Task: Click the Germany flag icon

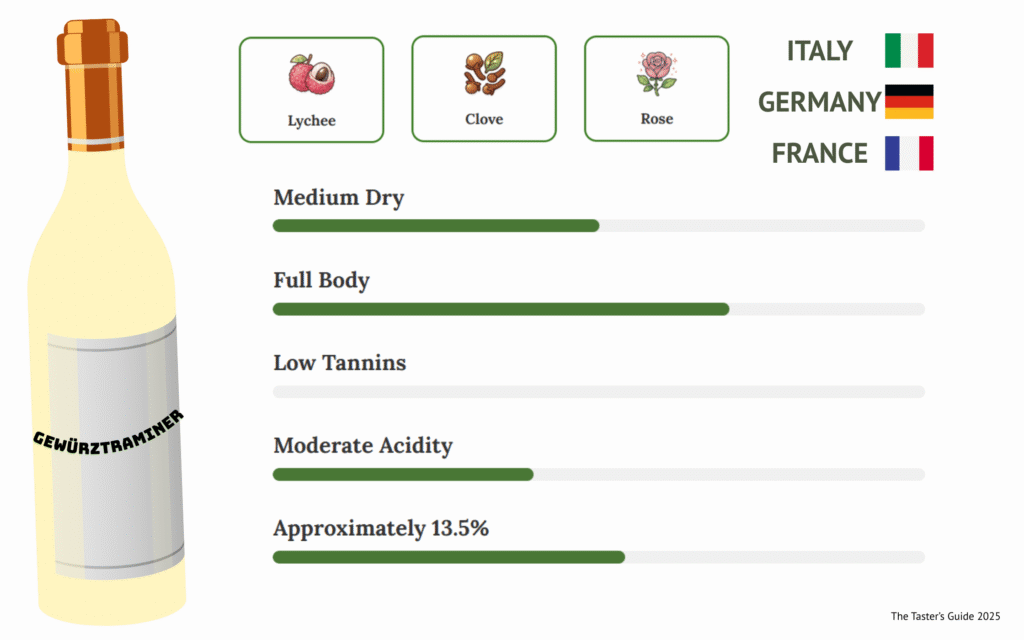Action: click(x=908, y=101)
